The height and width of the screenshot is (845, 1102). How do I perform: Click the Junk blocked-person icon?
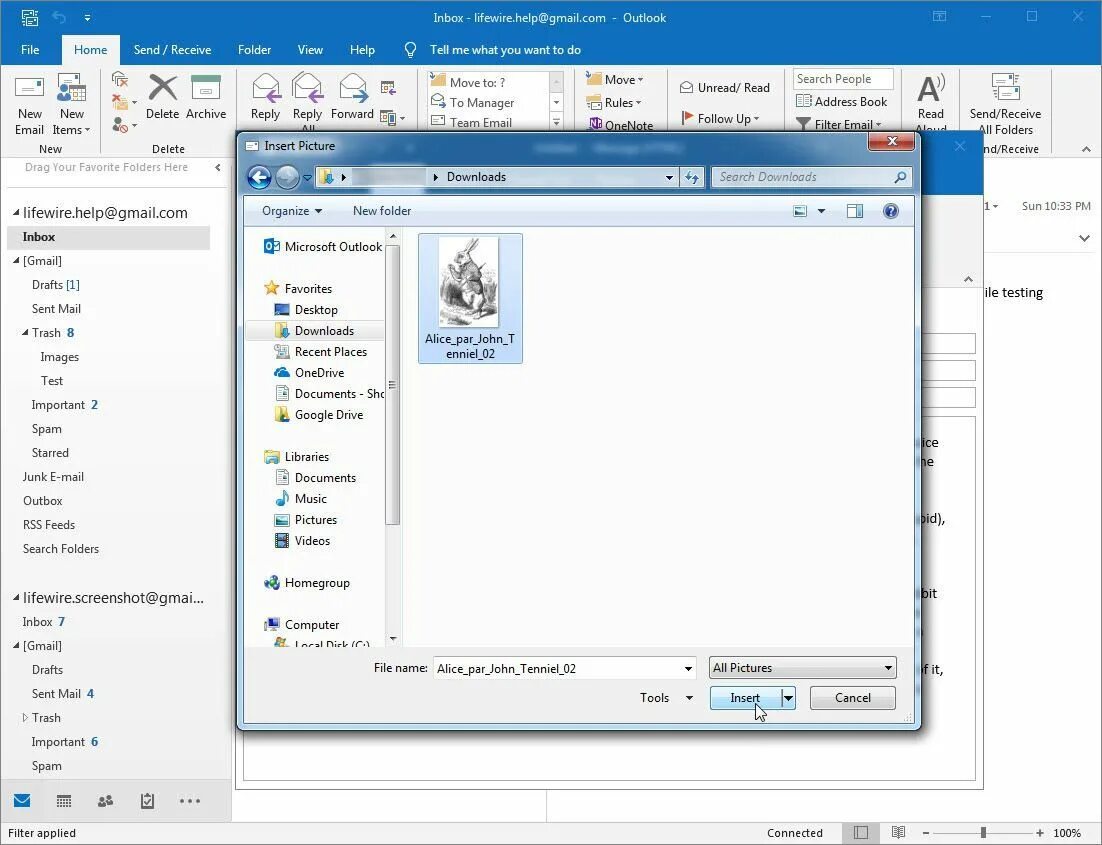pyautogui.click(x=120, y=125)
